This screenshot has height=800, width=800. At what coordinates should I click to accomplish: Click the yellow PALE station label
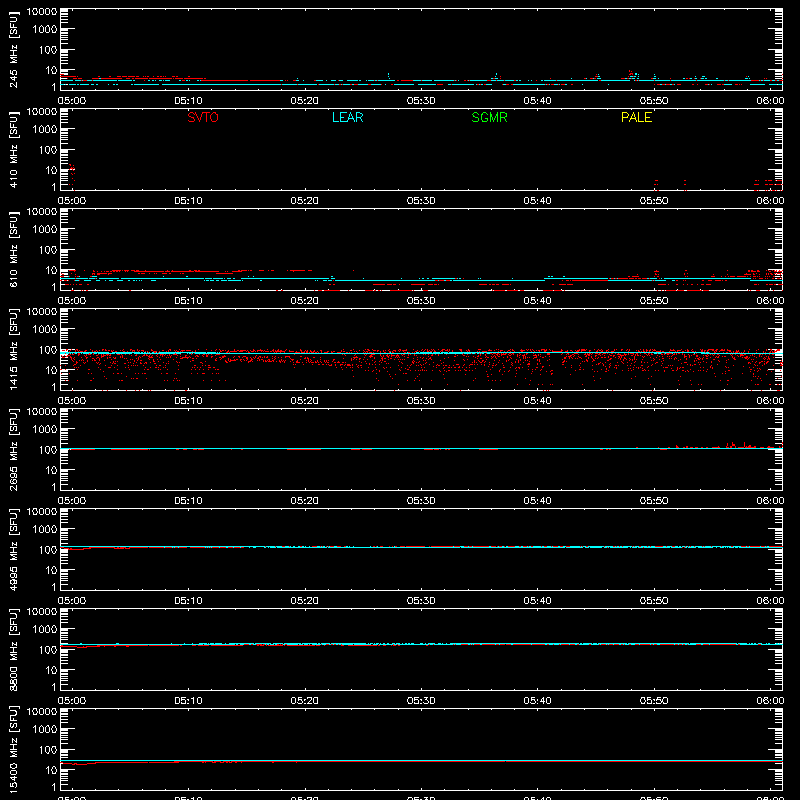click(x=636, y=117)
